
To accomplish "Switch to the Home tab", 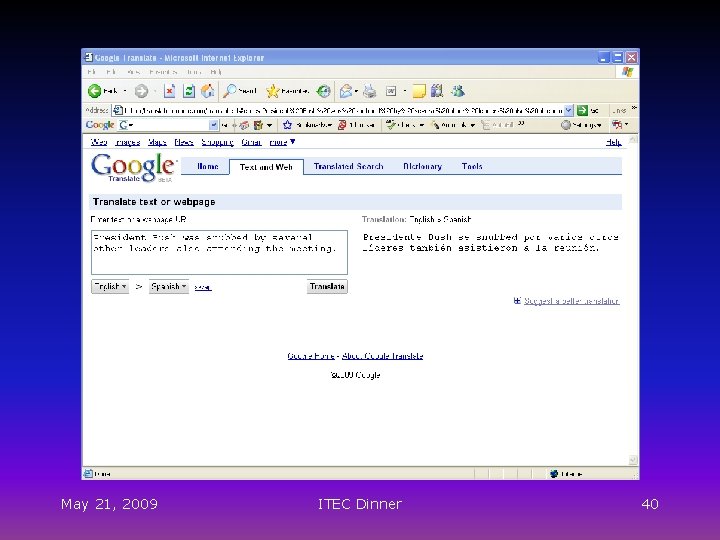I will pos(208,166).
